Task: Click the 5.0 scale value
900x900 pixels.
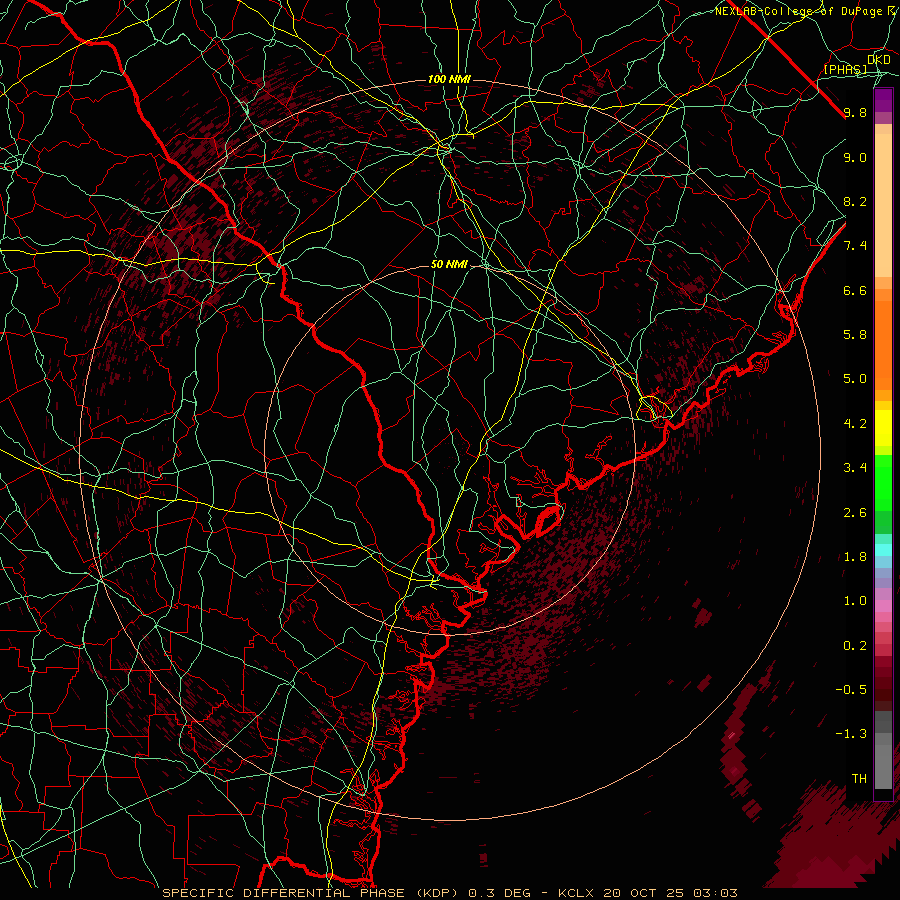Action: (855, 379)
